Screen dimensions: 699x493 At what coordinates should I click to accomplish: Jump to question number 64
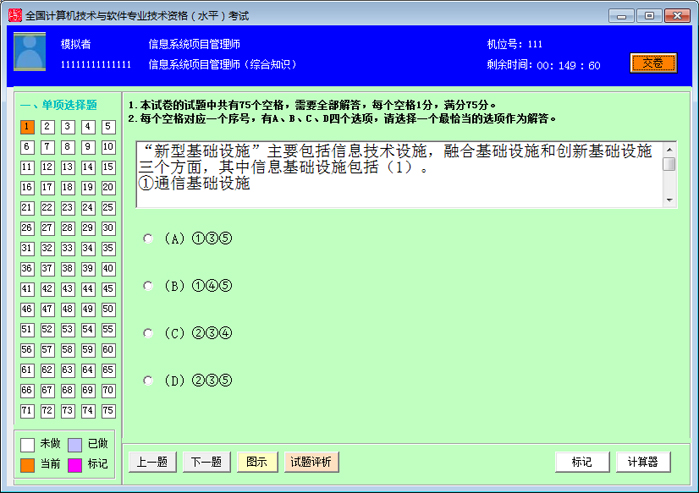(88, 370)
